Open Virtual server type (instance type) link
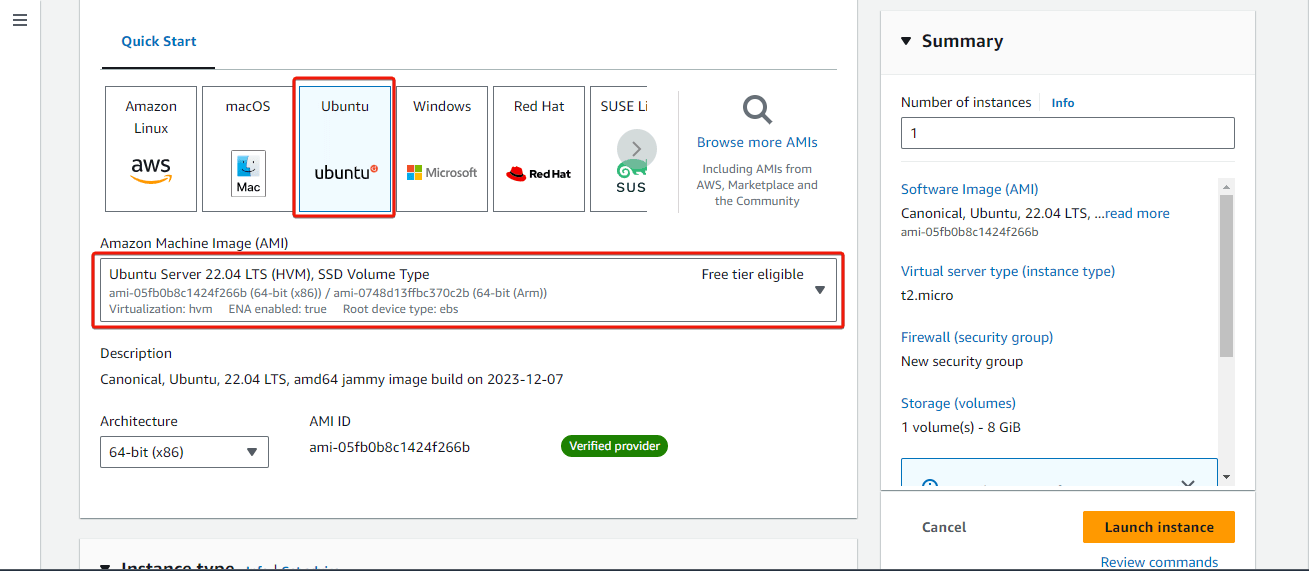The width and height of the screenshot is (1309, 571). tap(1008, 271)
